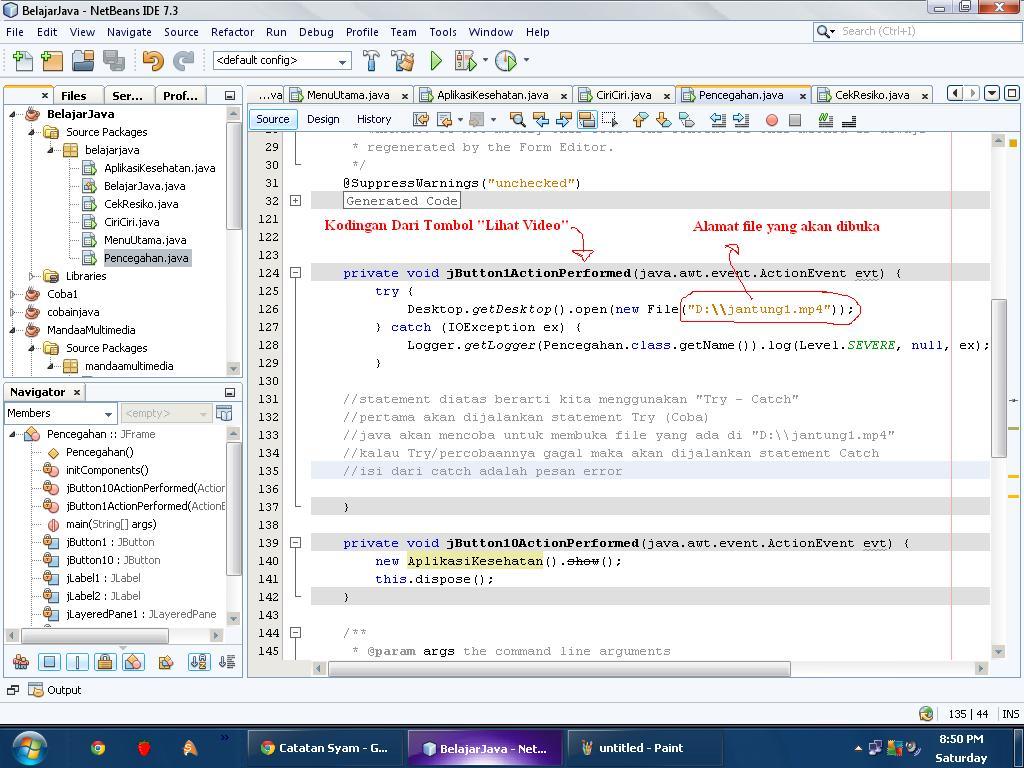Viewport: 1024px width, 768px height.
Task: Click the Undo arrow in the toolbar
Action: pos(152,61)
